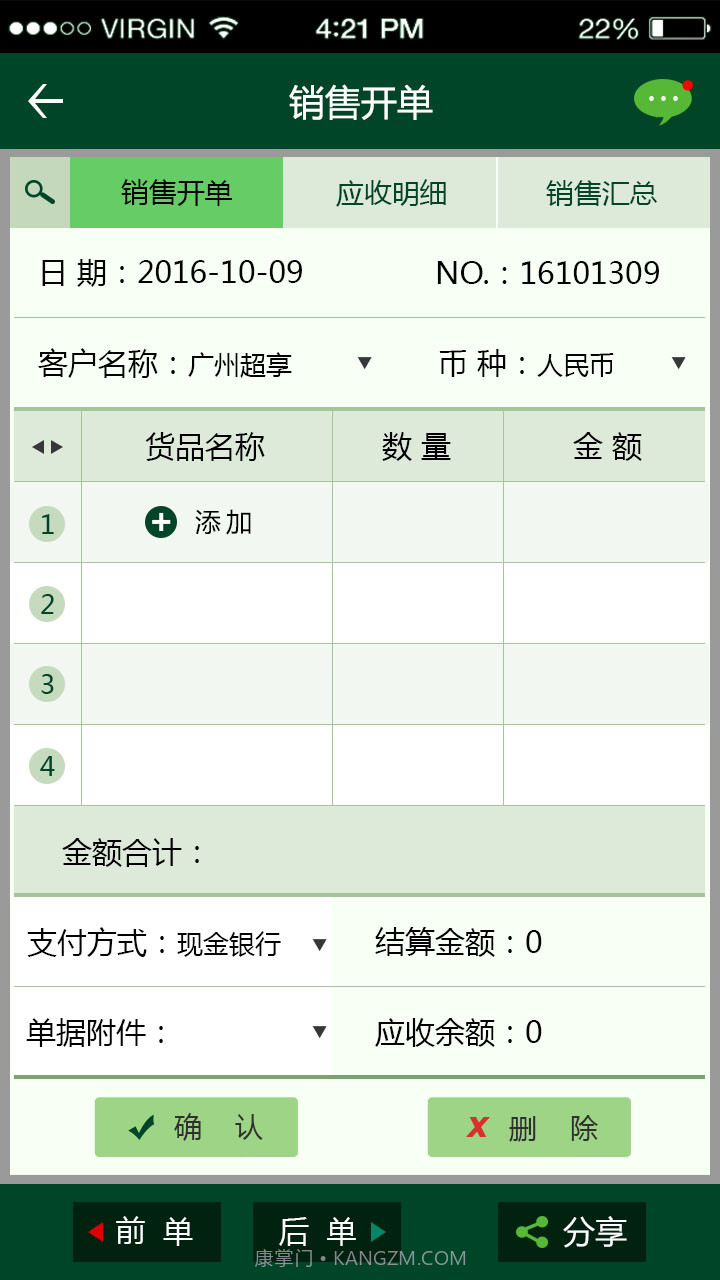720x1280 pixels.
Task: Switch to the 应收明细 tab
Action: pos(390,193)
